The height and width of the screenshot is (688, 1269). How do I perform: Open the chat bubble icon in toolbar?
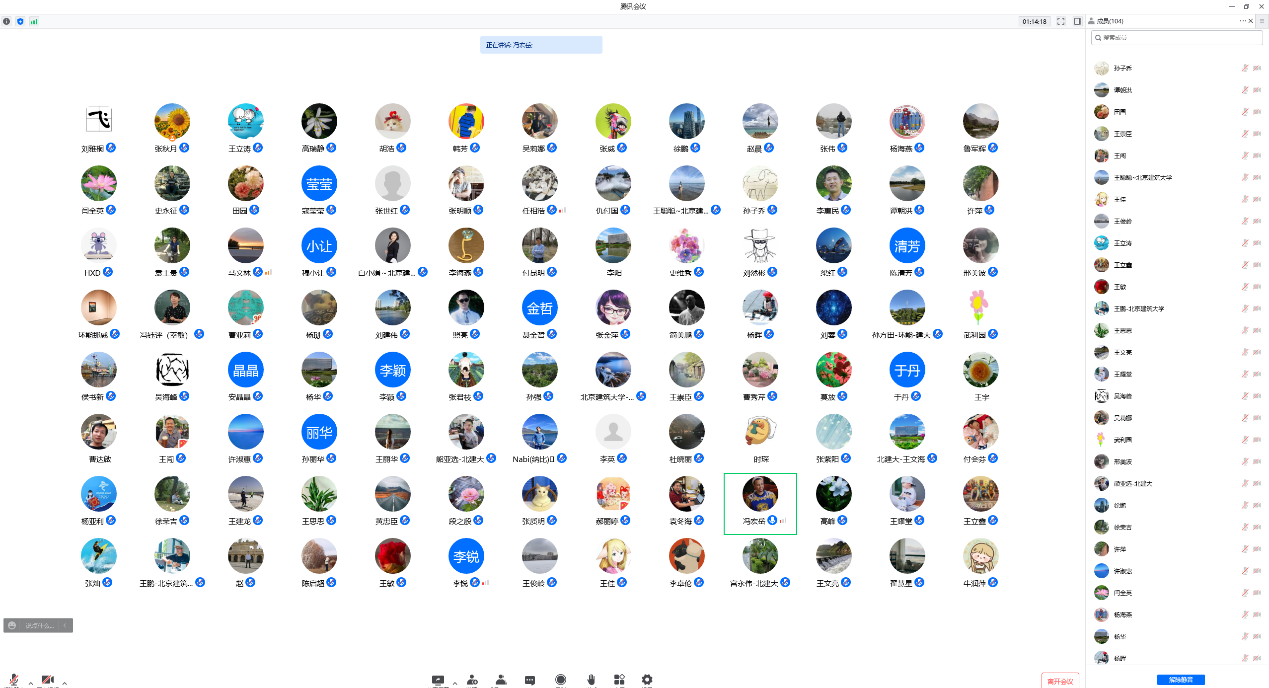(x=530, y=680)
